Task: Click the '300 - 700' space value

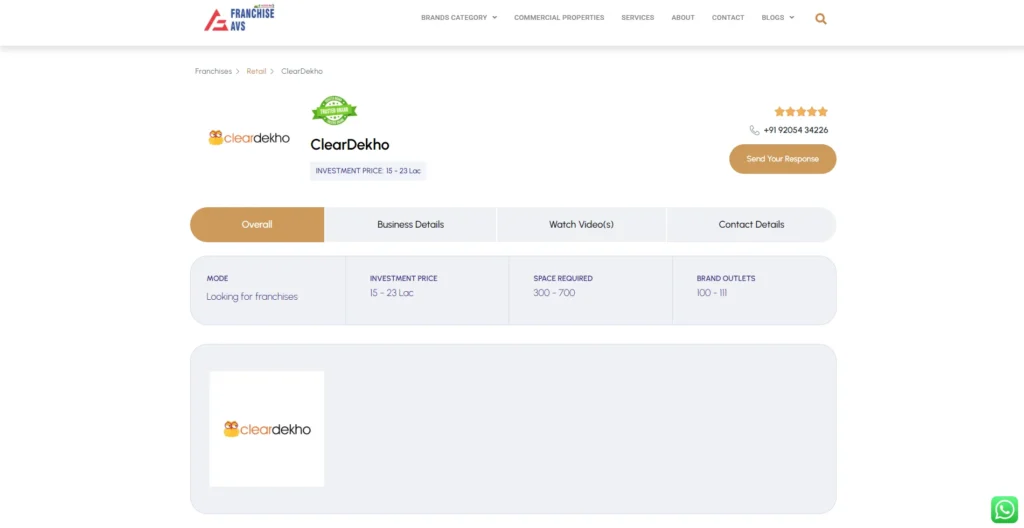Action: [554, 293]
